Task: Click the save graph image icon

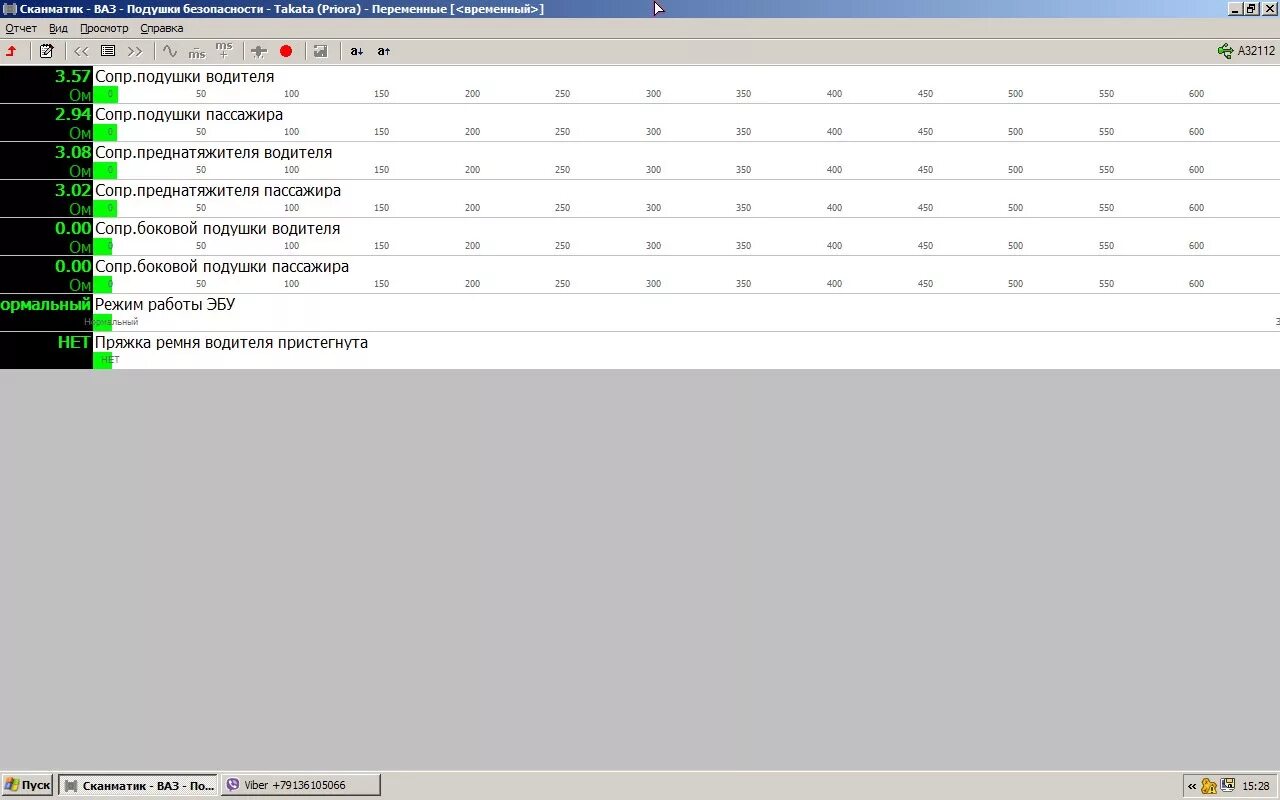Action: point(320,51)
